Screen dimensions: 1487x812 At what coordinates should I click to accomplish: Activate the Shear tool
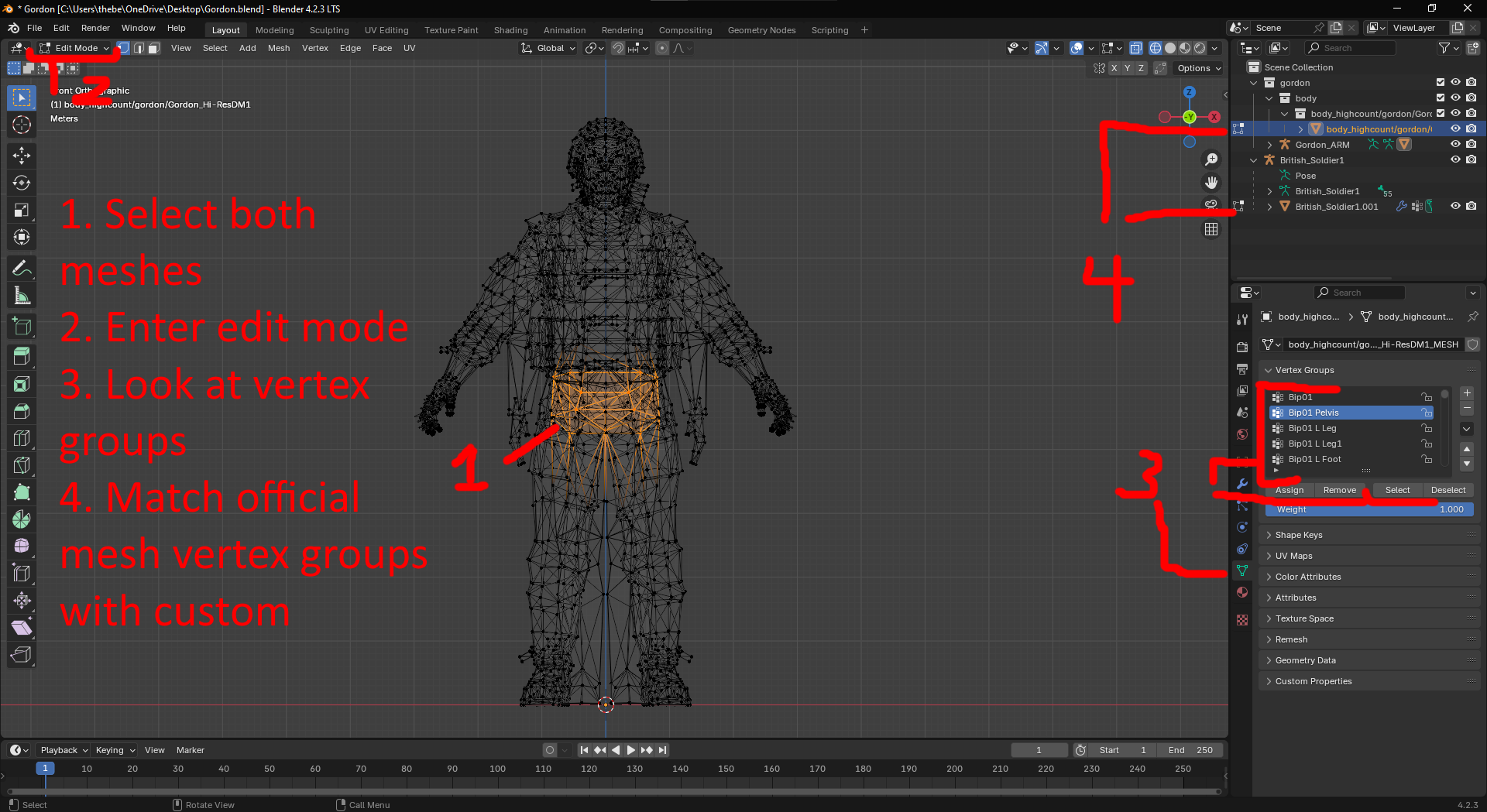pos(22,628)
